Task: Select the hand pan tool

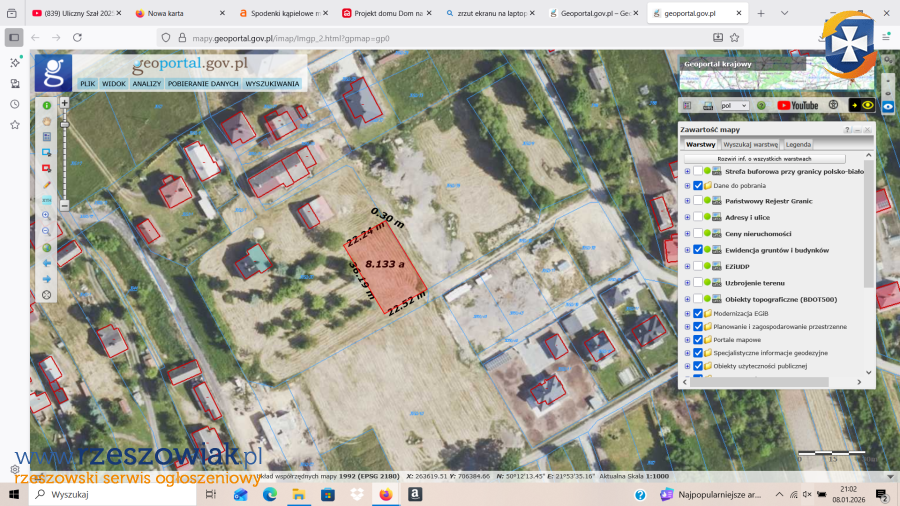Action: pyautogui.click(x=46, y=121)
